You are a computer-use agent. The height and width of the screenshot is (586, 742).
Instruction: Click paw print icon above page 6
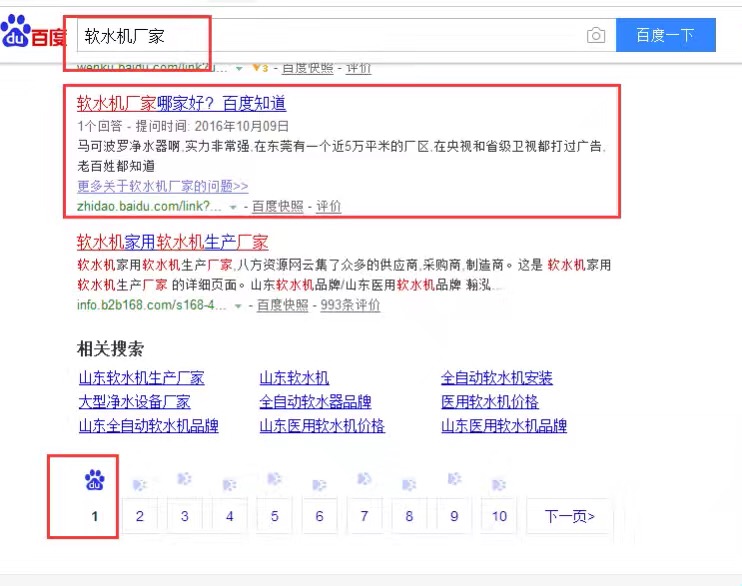point(319,485)
